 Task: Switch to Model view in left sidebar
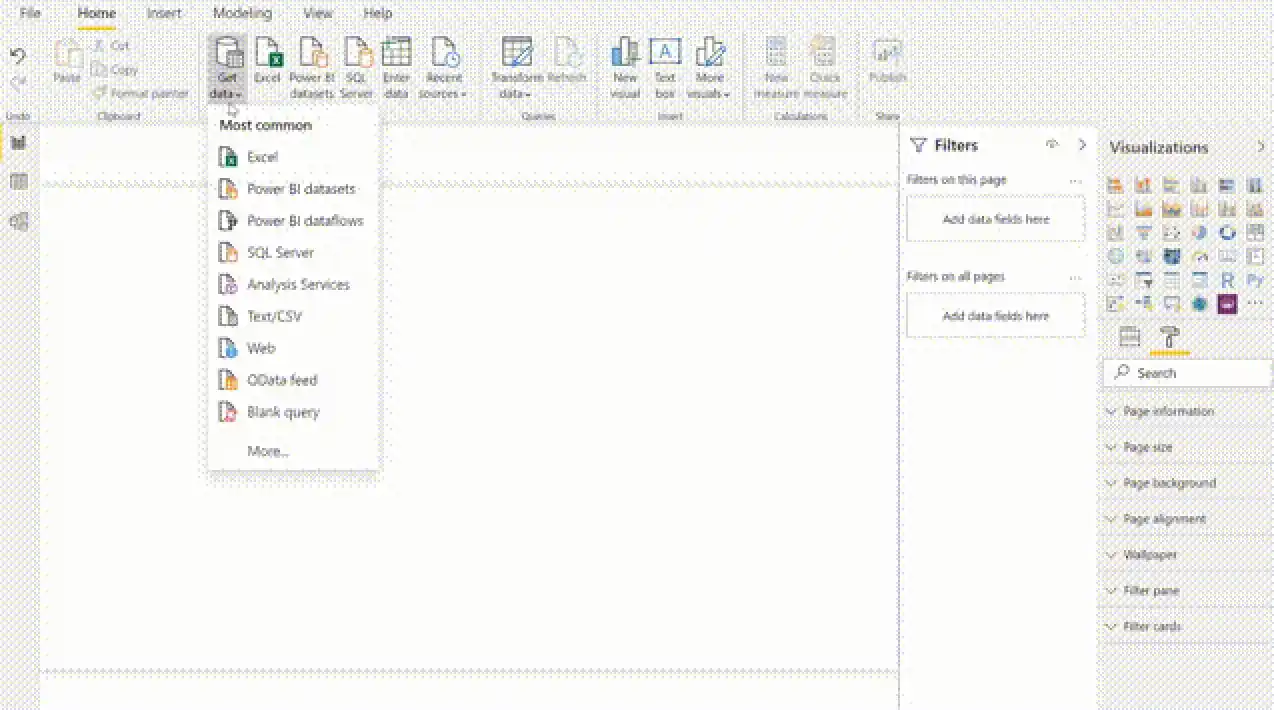pos(19,222)
